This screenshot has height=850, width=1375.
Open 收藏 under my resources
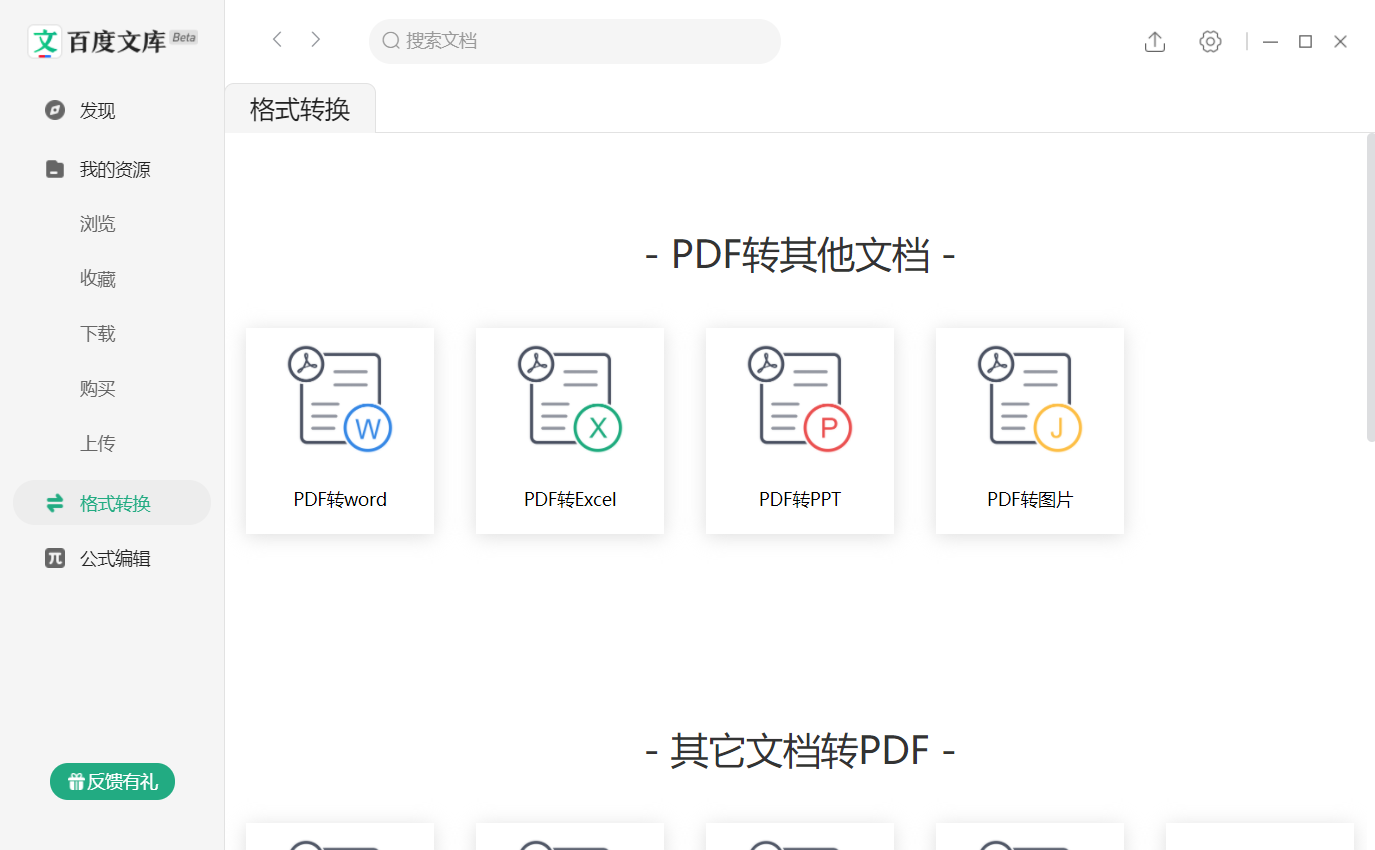coord(98,279)
